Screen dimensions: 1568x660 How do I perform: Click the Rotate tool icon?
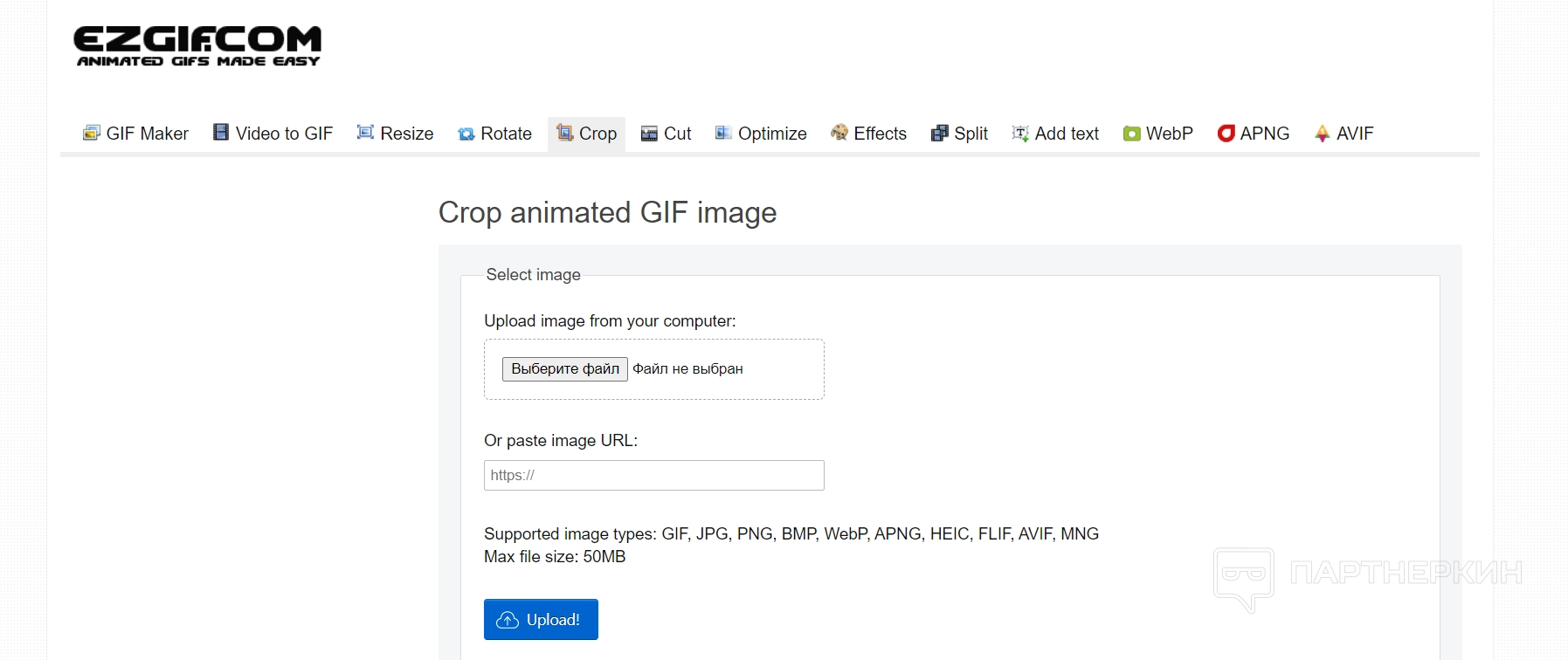(466, 134)
